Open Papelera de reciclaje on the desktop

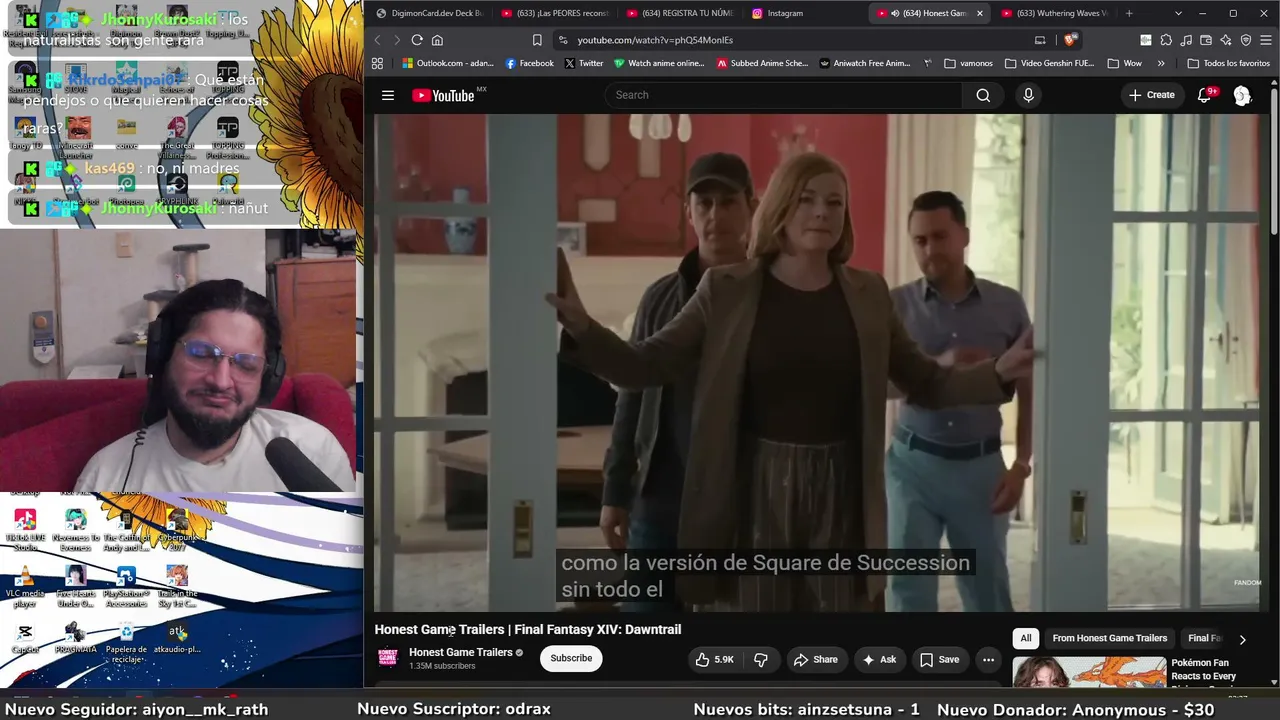(126, 643)
